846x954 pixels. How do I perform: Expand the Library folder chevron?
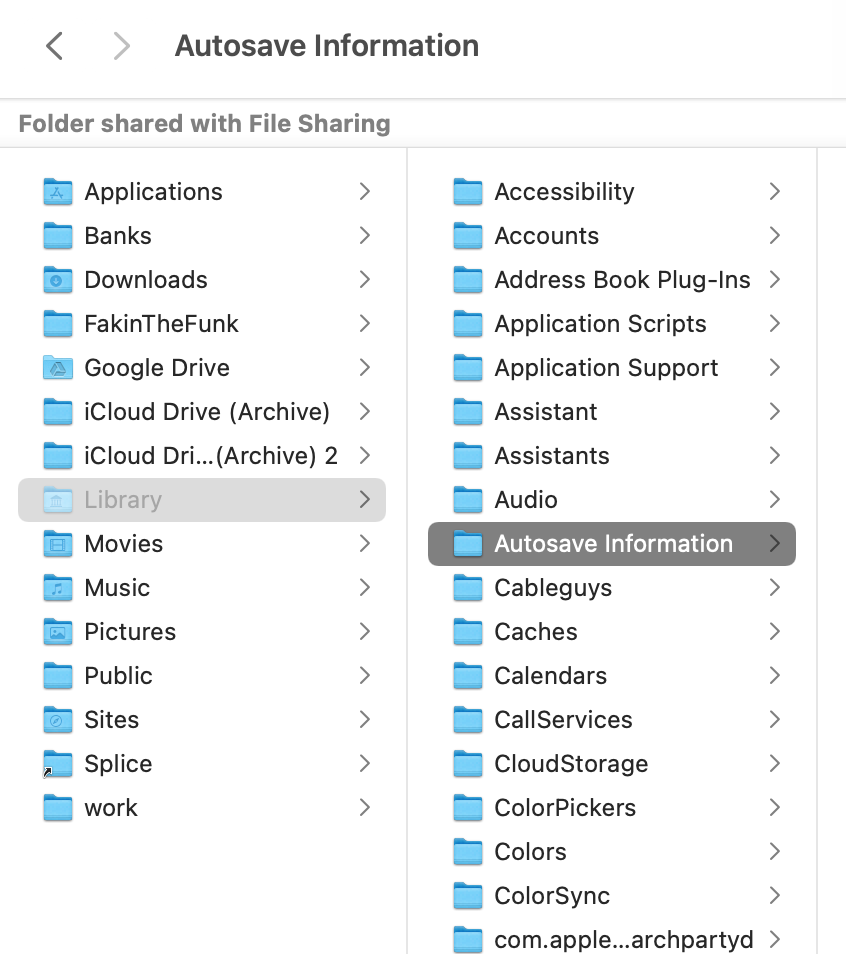365,500
